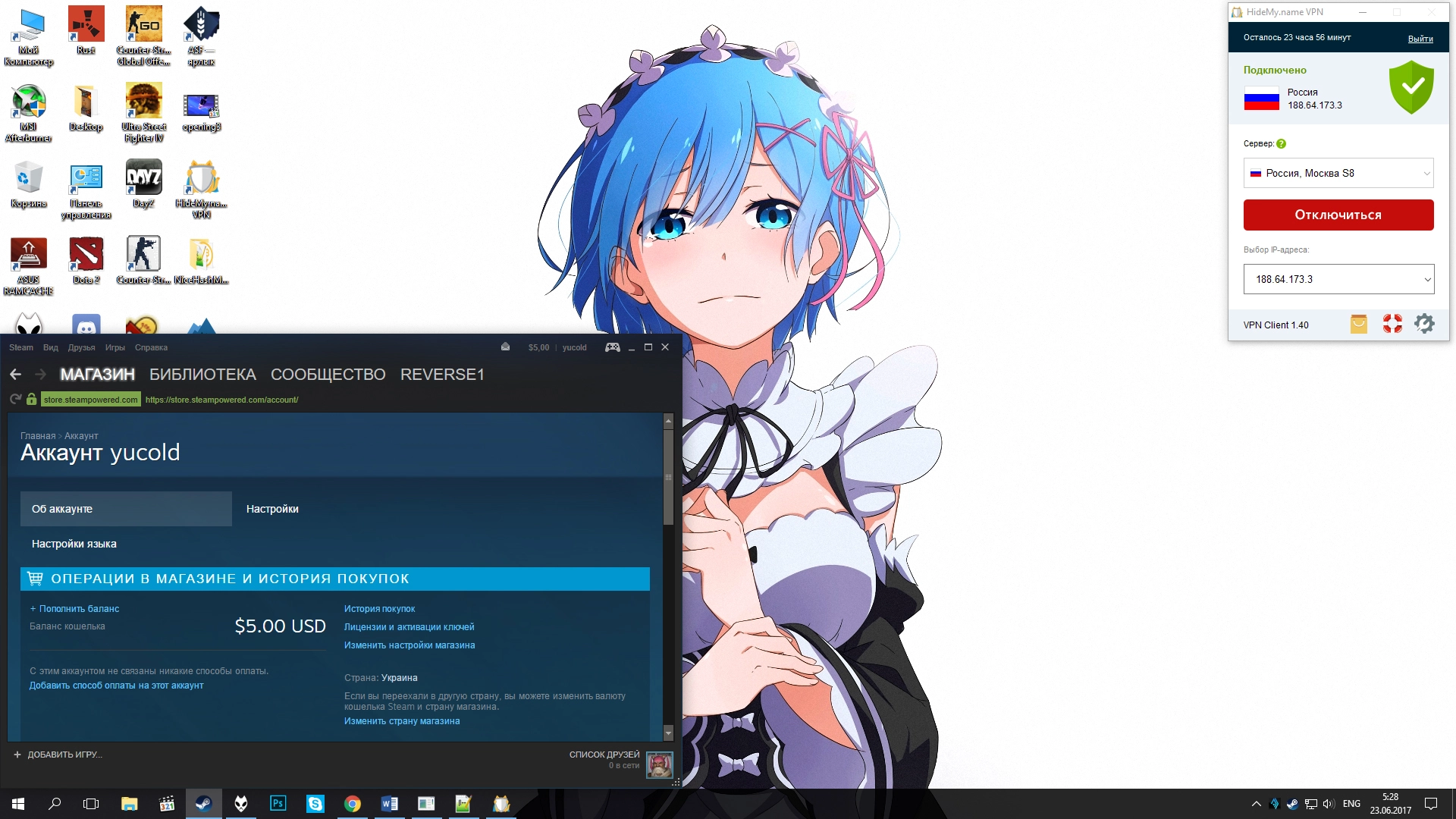
Task: Open MSI Afterburner desktop icon
Action: tap(28, 112)
